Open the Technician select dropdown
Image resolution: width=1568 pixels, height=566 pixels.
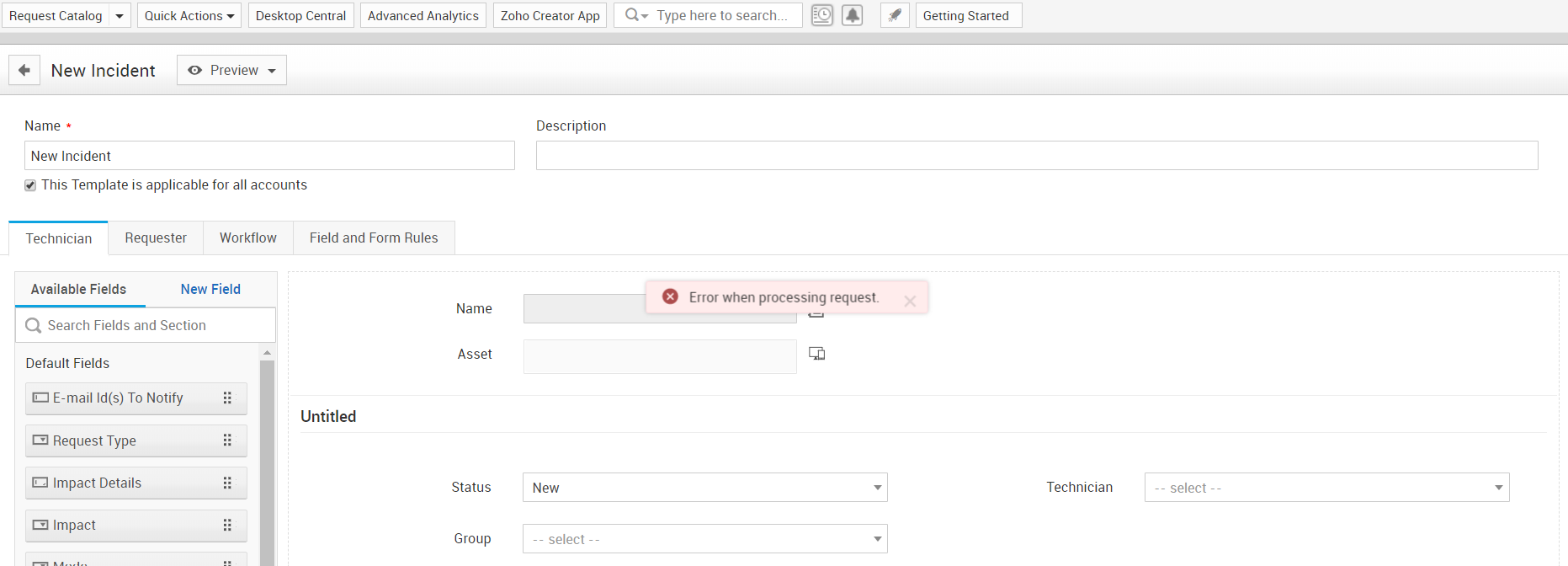tap(1326, 488)
